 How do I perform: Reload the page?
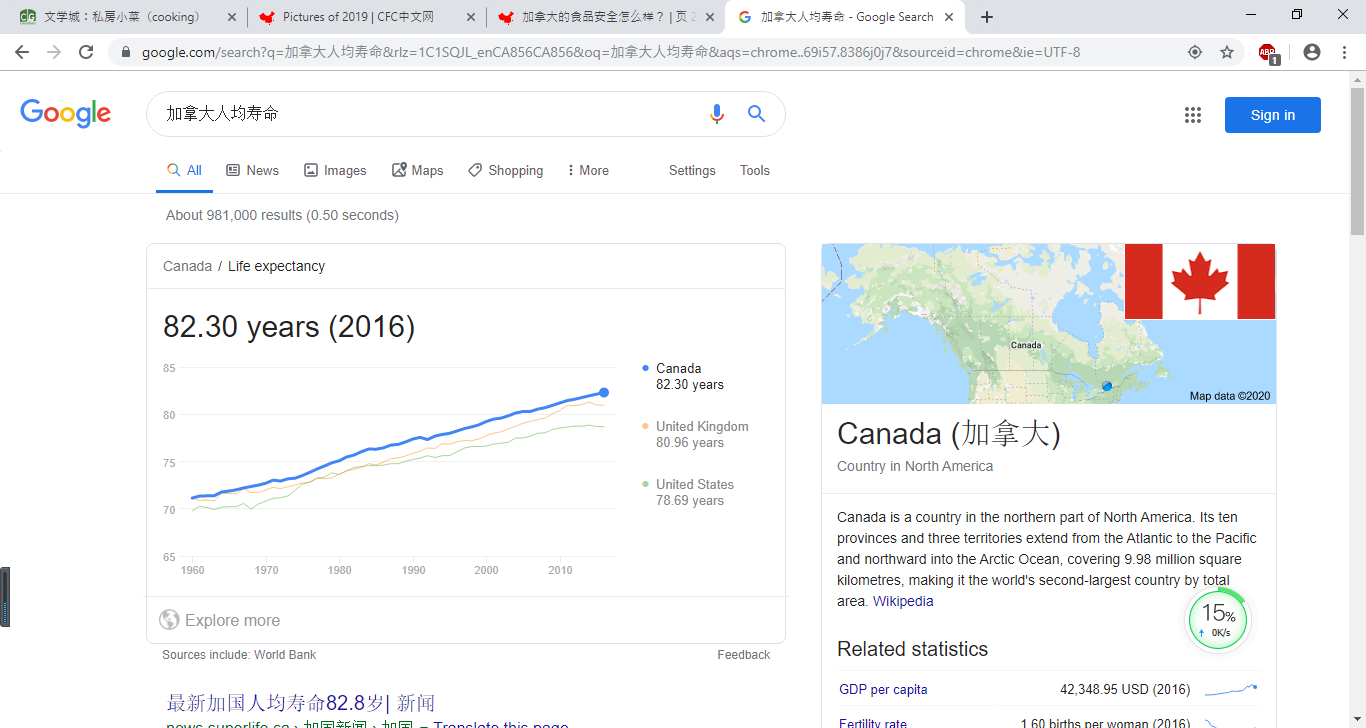86,52
